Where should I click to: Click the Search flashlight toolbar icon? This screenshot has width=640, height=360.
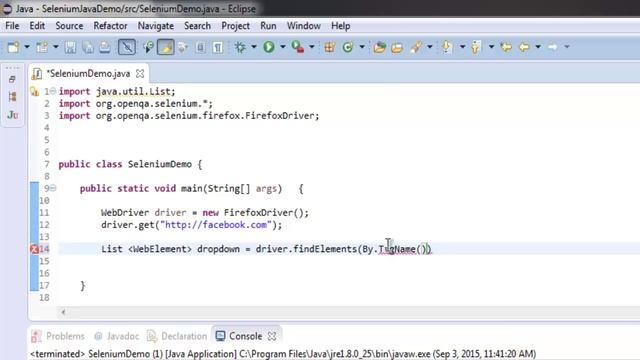(x=416, y=47)
